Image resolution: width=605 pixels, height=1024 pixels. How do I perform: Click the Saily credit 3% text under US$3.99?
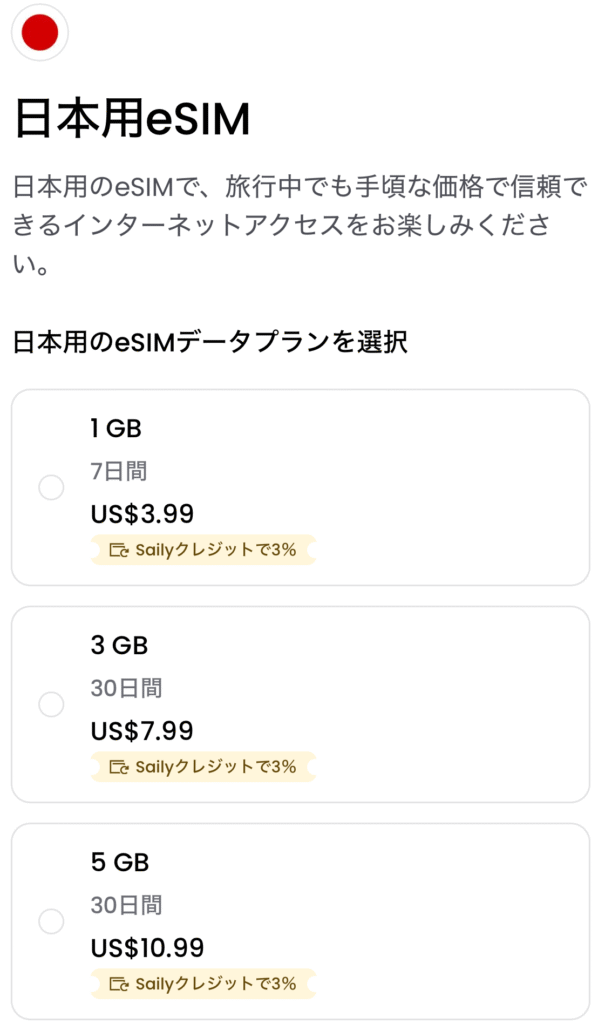point(215,550)
